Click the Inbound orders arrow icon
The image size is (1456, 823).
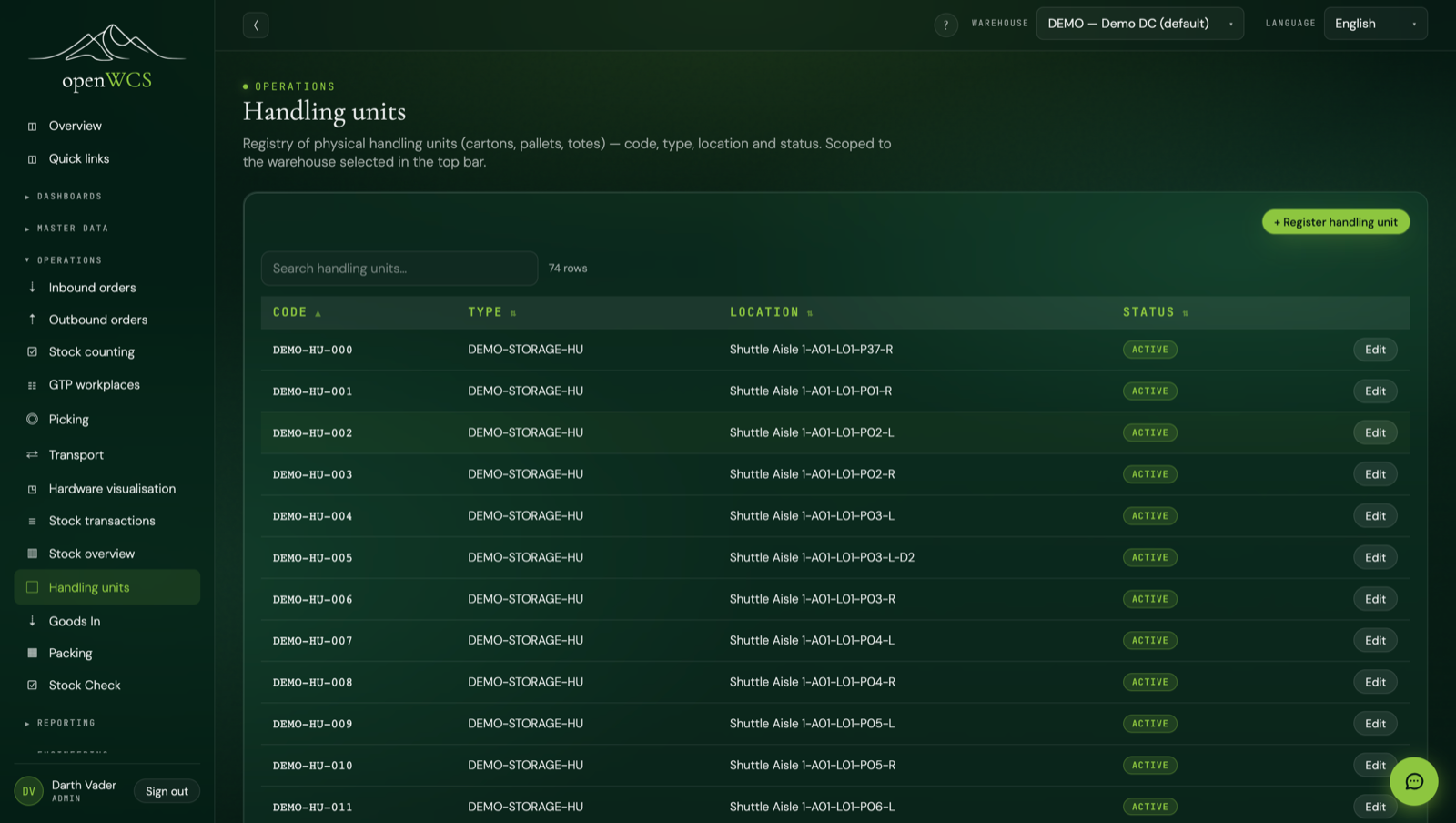(x=32, y=287)
